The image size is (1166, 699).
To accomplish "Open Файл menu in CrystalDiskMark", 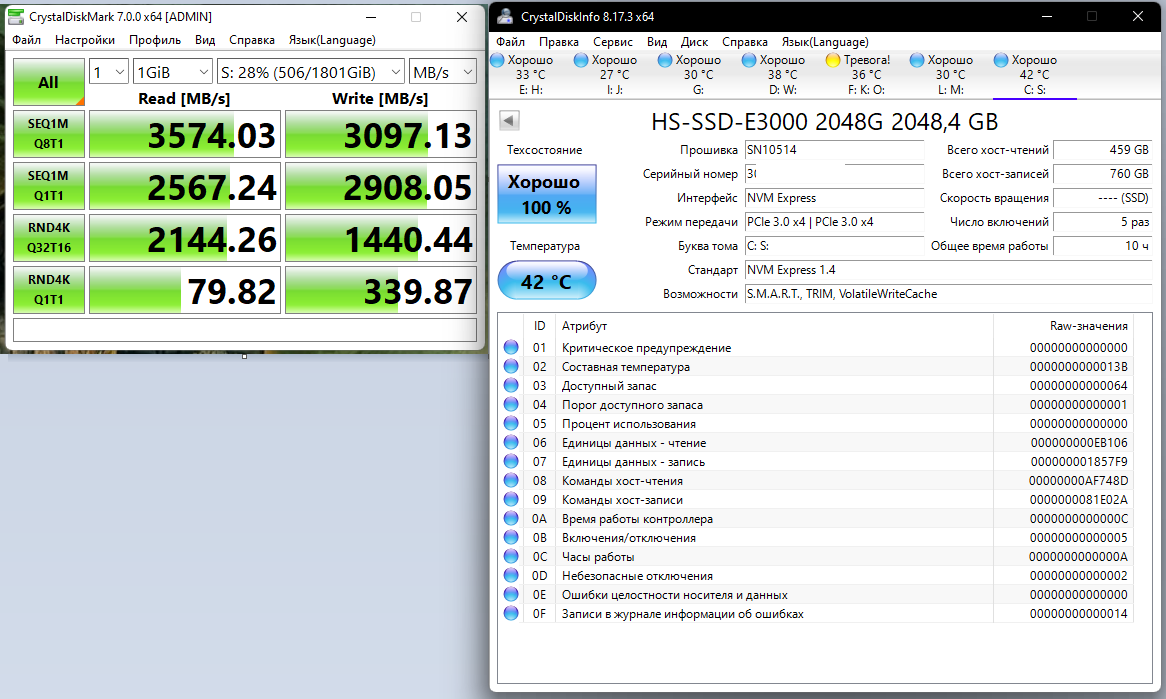I will 27,40.
